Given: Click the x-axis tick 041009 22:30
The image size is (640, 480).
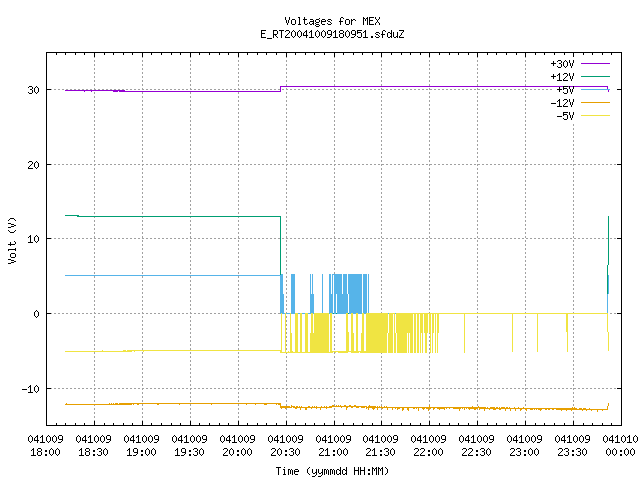Looking at the screenshot, I should coord(476,446).
